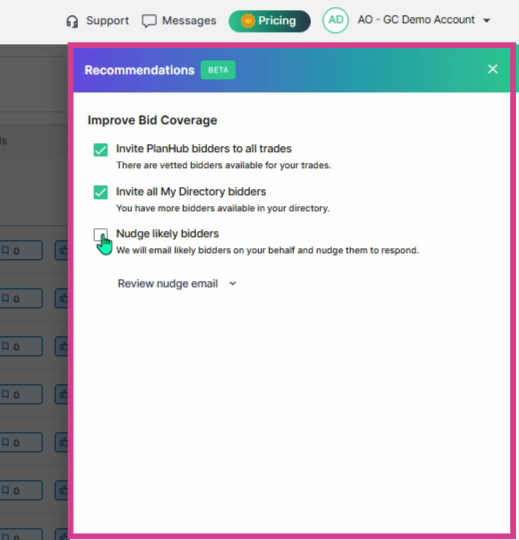Click the crown icon on Pricing
519x540 pixels.
(x=248, y=21)
